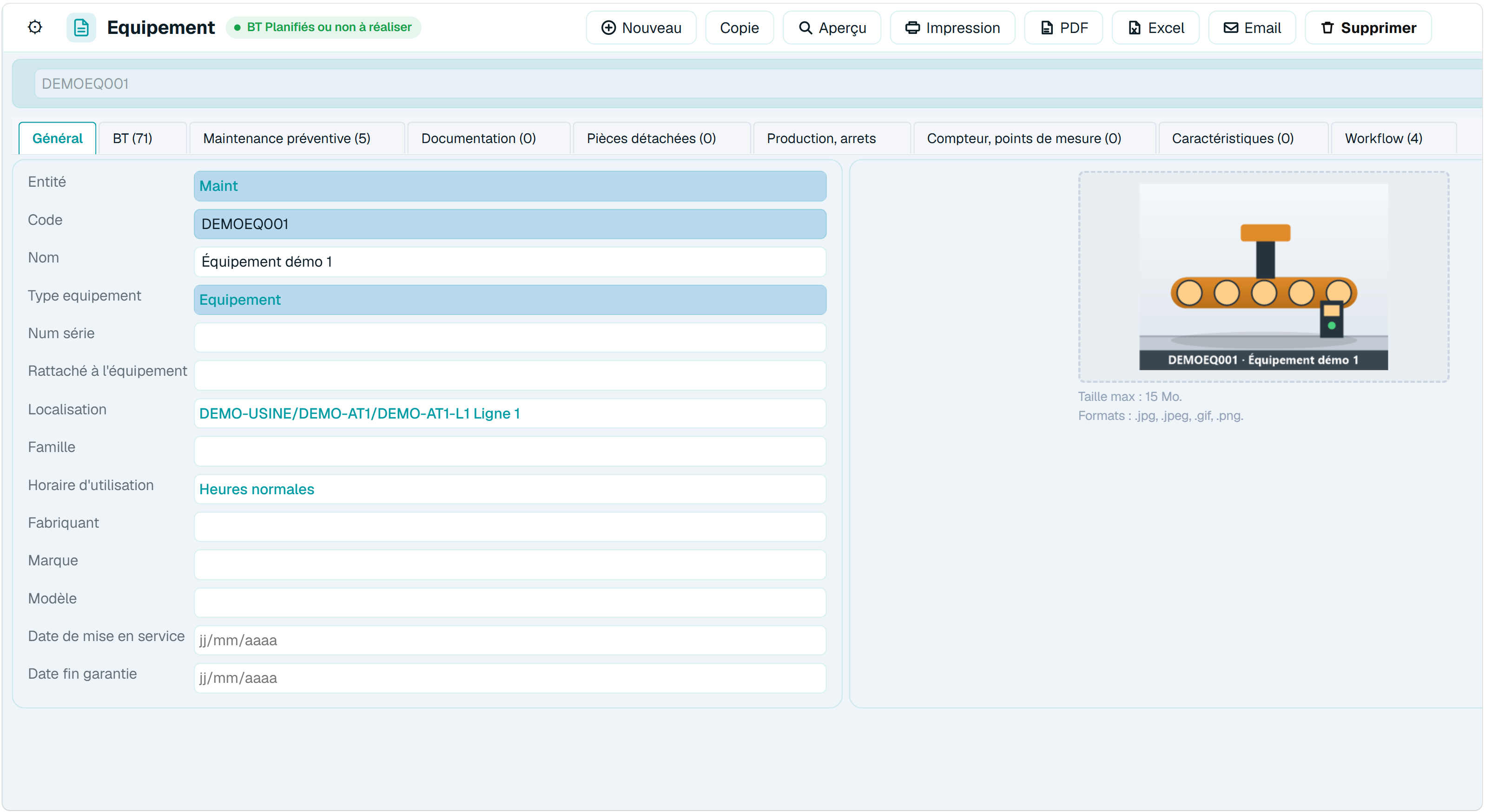The width and height of the screenshot is (1485, 812).
Task: Click the Entité field showing Maint
Action: [509, 186]
